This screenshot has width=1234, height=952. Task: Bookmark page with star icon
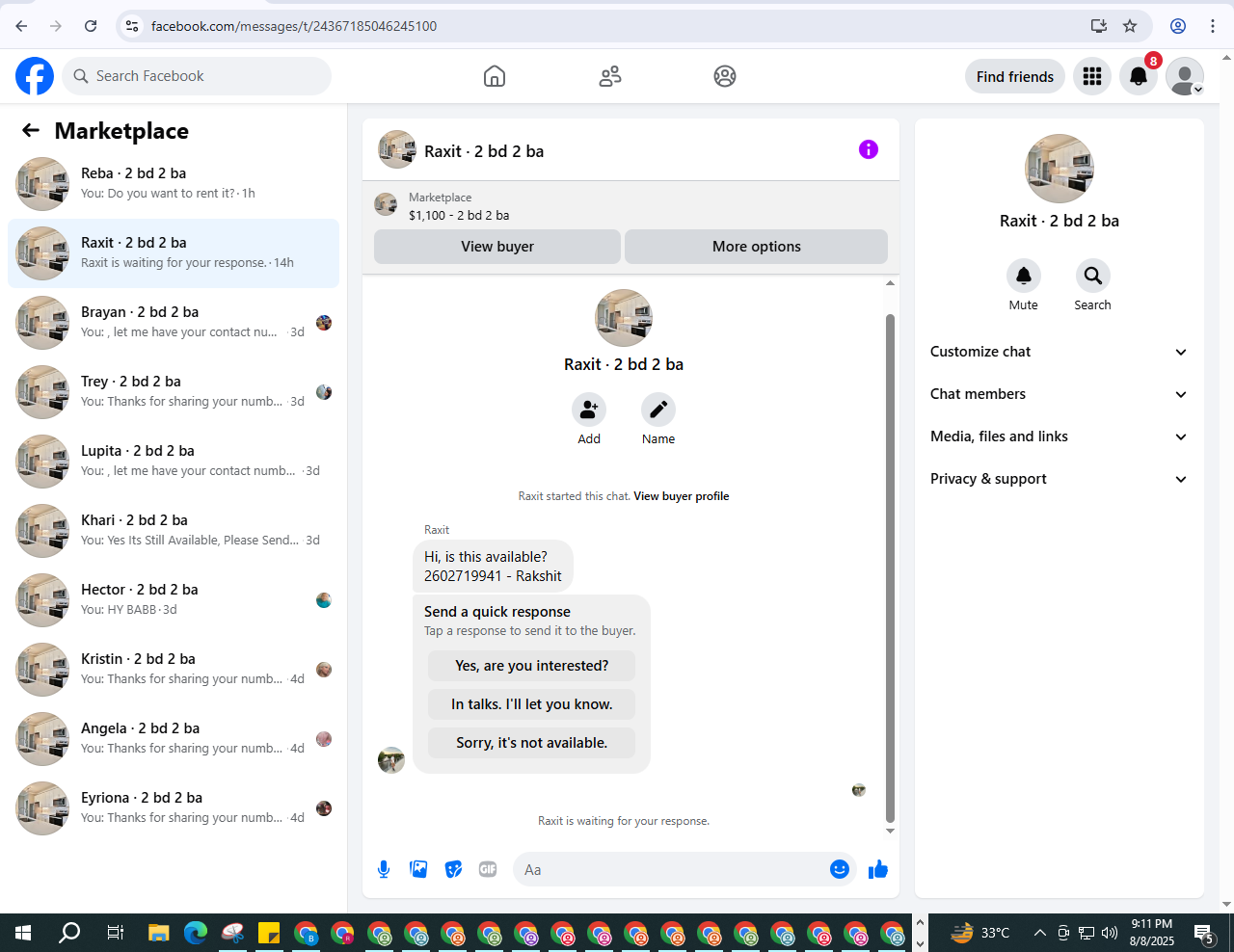[1130, 26]
